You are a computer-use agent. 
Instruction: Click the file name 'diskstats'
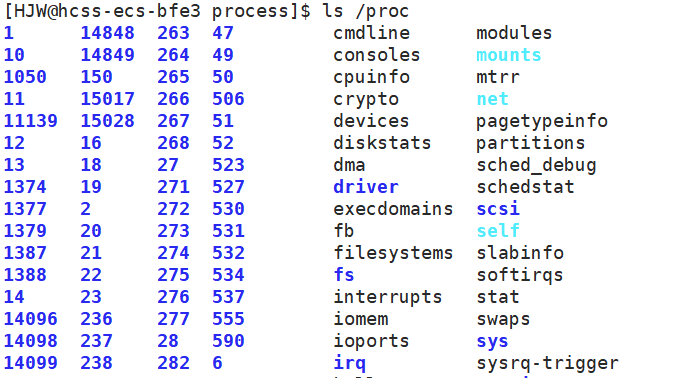click(x=383, y=143)
